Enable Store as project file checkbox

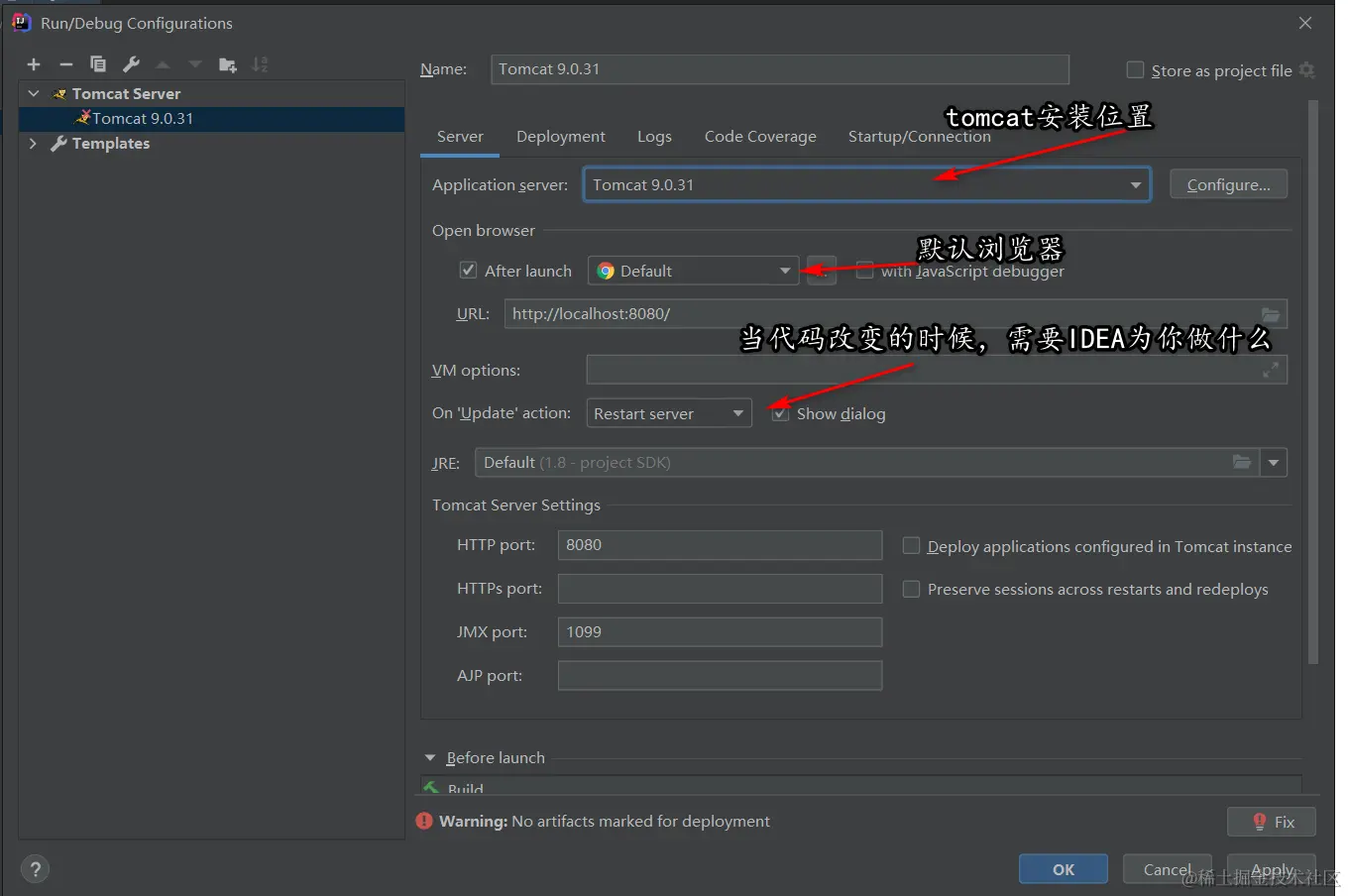tap(1136, 69)
